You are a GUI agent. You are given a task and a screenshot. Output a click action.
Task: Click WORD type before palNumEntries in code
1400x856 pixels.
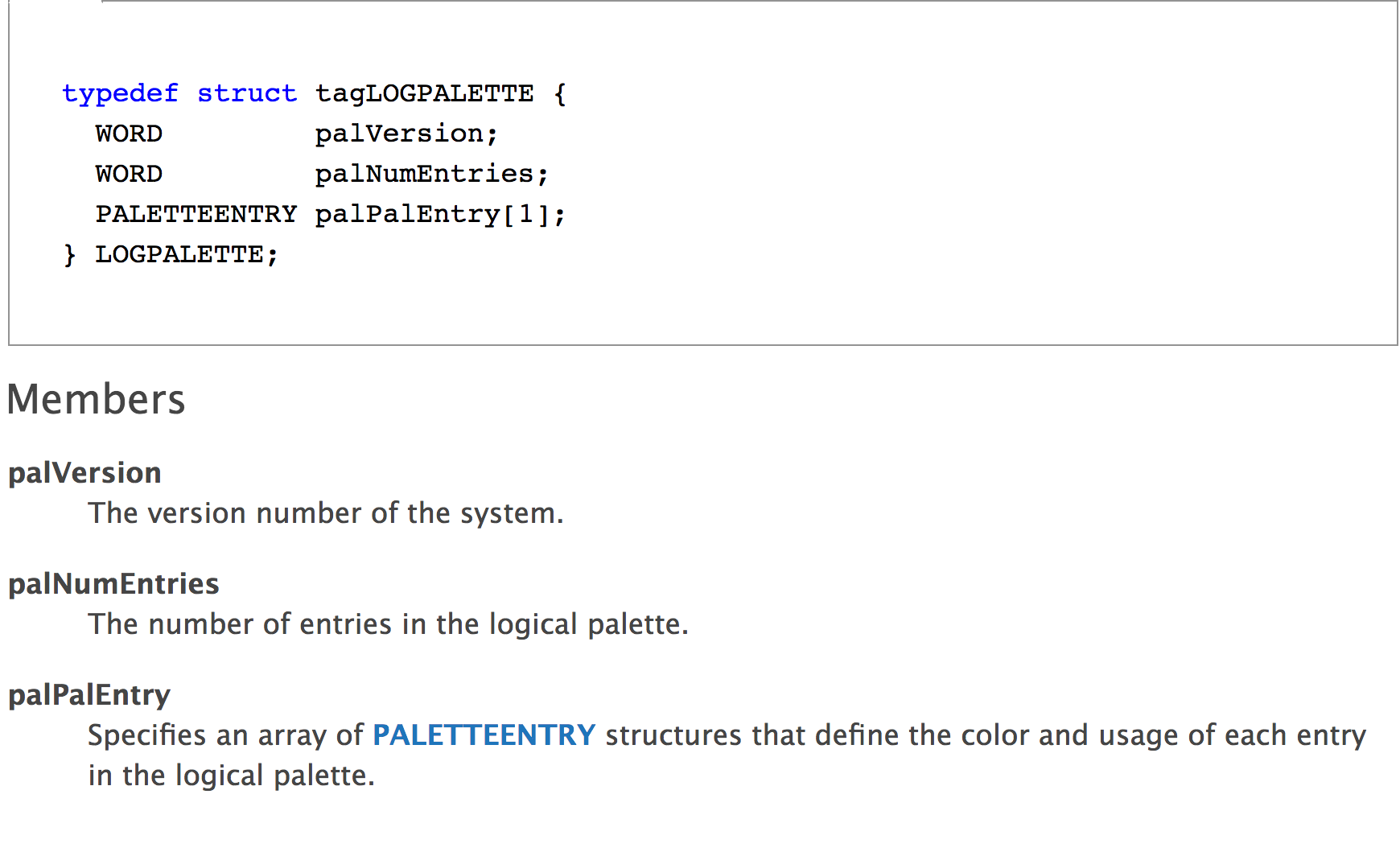click(129, 174)
